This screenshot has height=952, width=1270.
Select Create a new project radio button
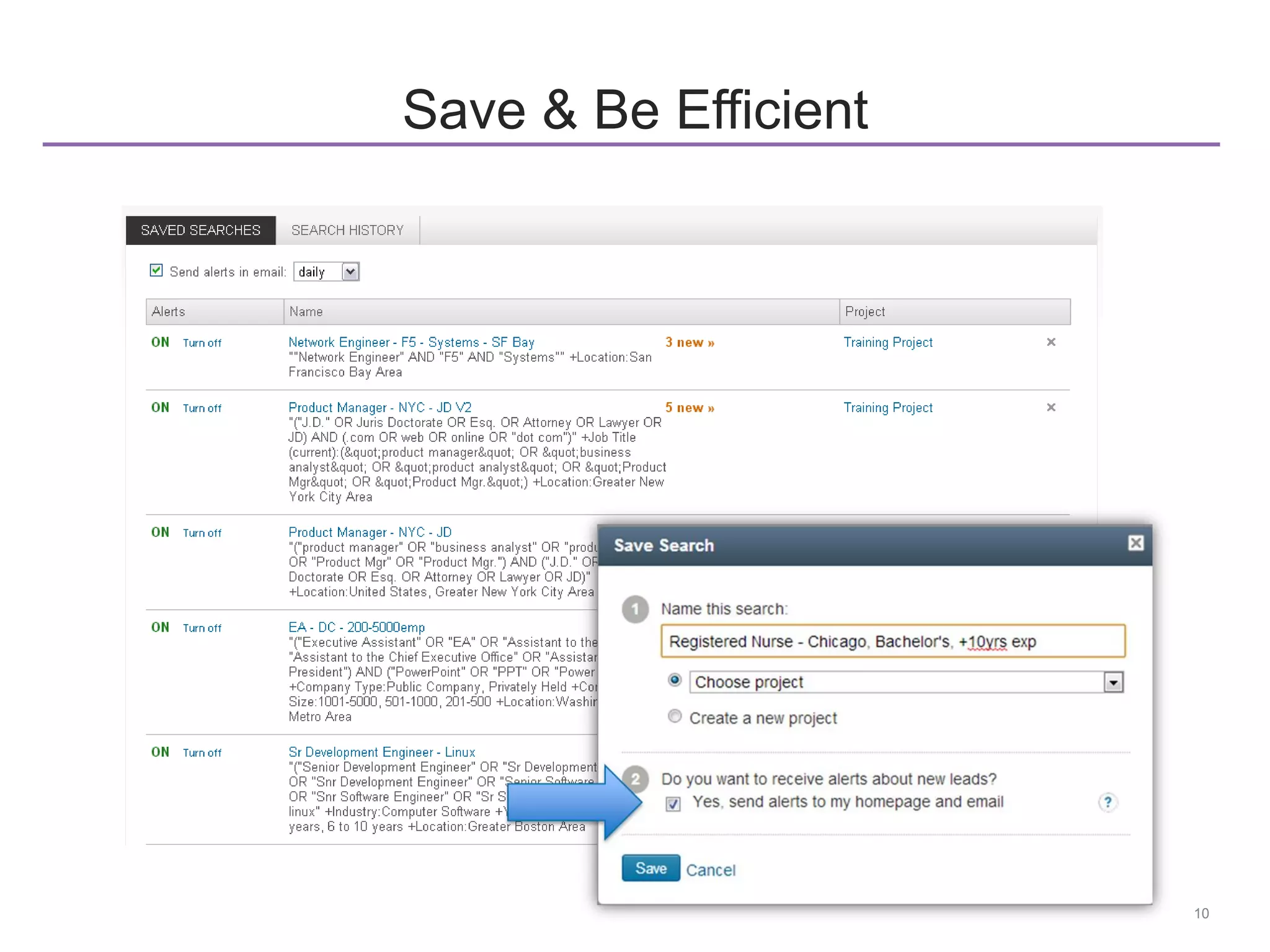675,716
